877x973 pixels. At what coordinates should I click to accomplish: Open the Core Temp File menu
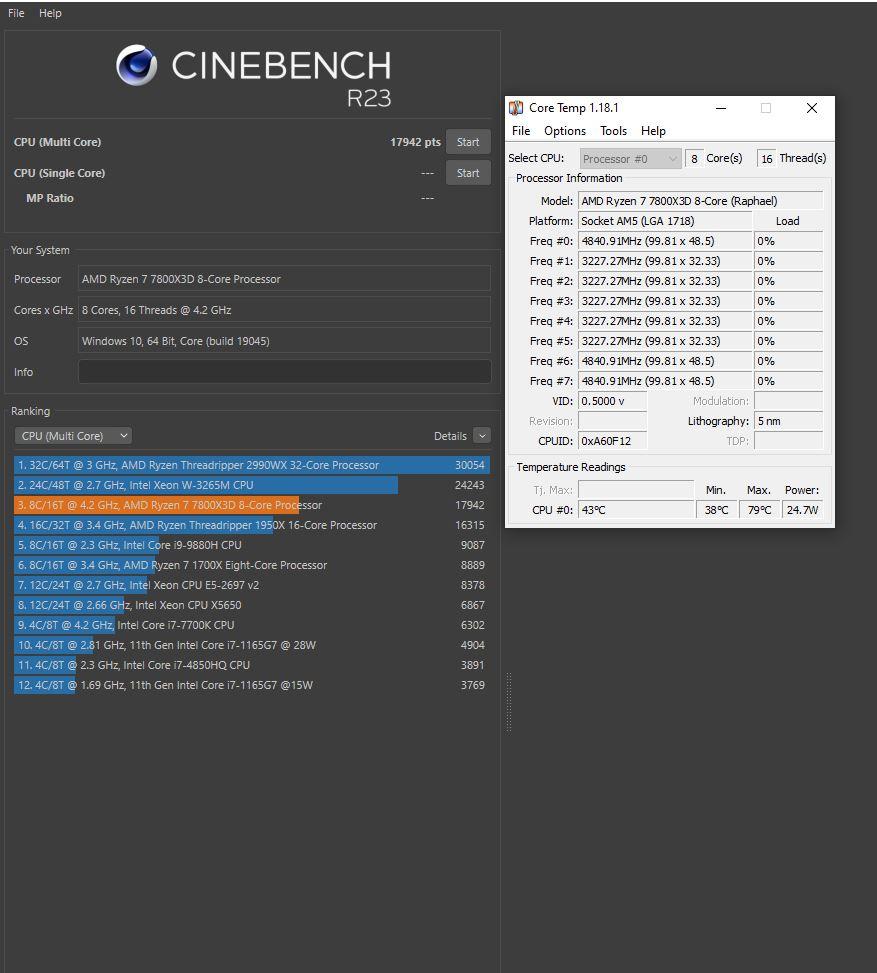pos(521,131)
